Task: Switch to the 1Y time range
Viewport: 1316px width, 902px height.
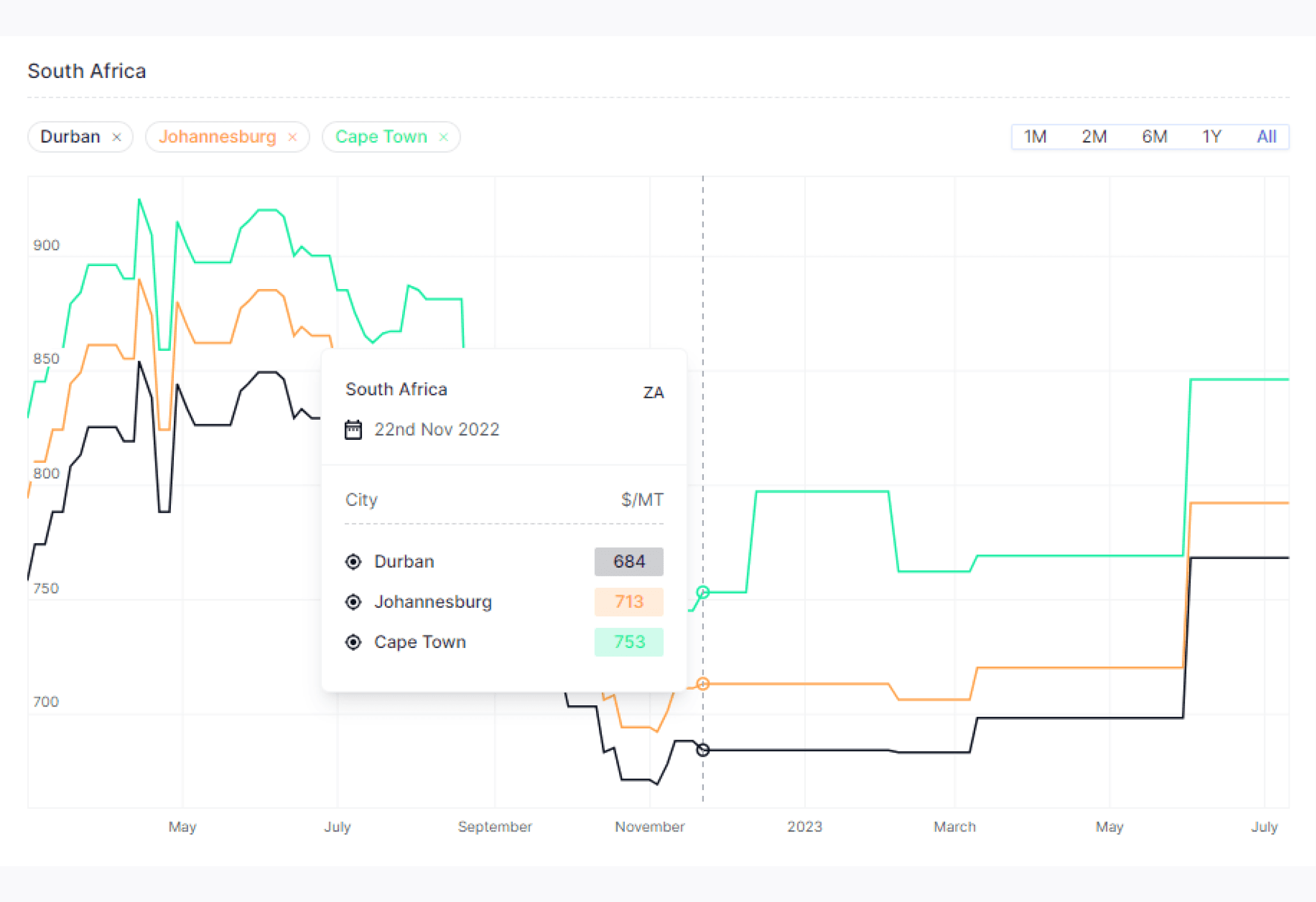Action: click(x=1212, y=136)
